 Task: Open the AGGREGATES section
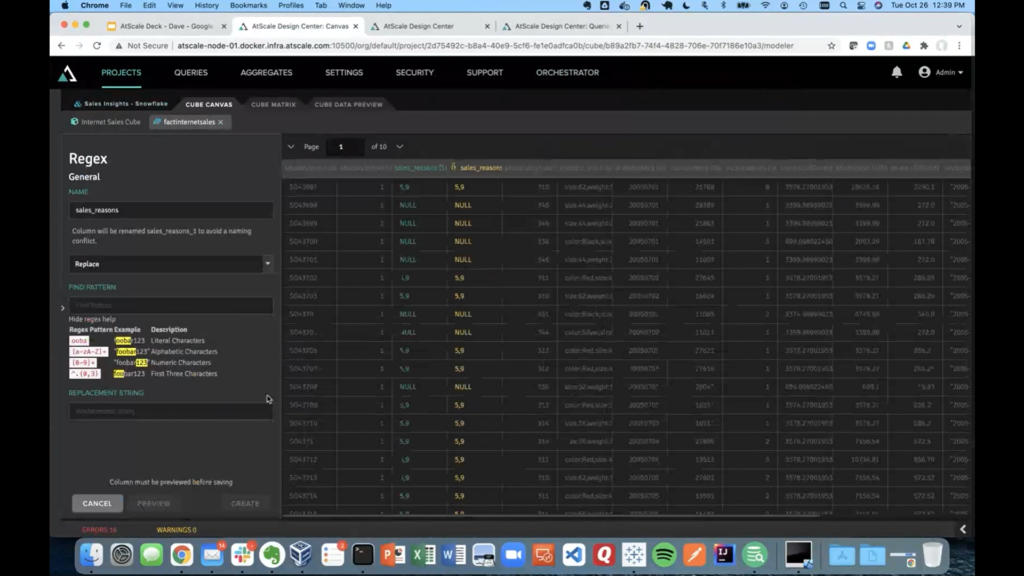266,72
